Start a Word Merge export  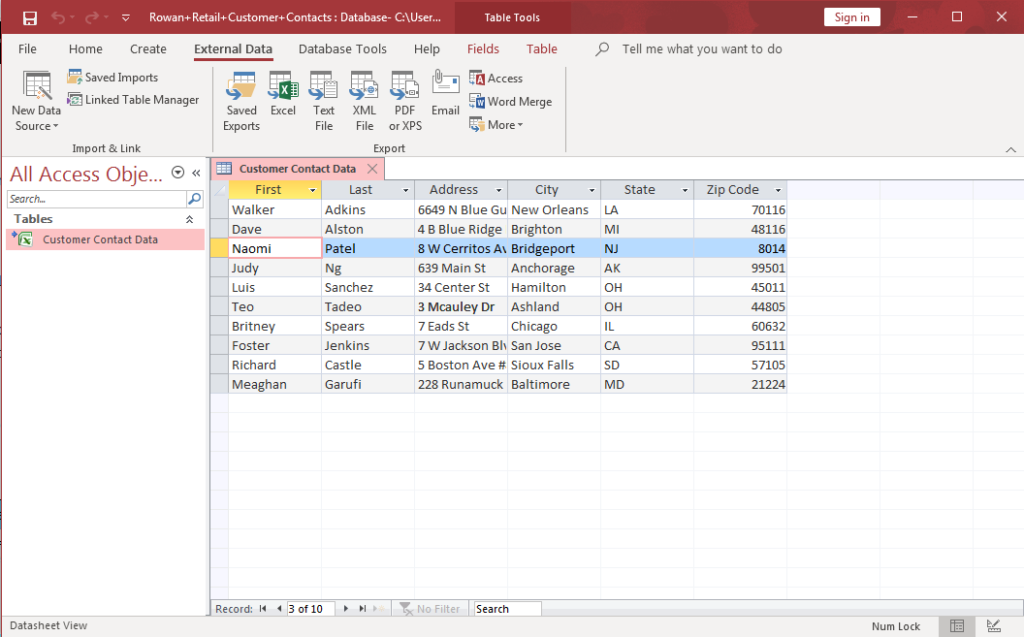tap(511, 101)
